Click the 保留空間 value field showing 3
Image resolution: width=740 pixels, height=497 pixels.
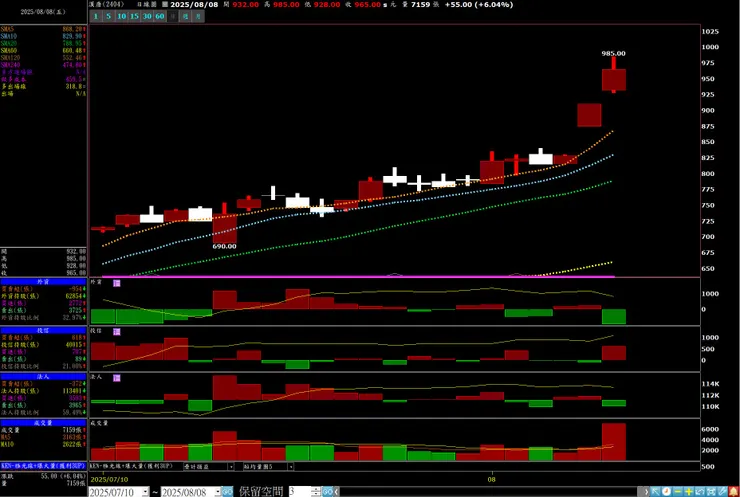(x=300, y=492)
